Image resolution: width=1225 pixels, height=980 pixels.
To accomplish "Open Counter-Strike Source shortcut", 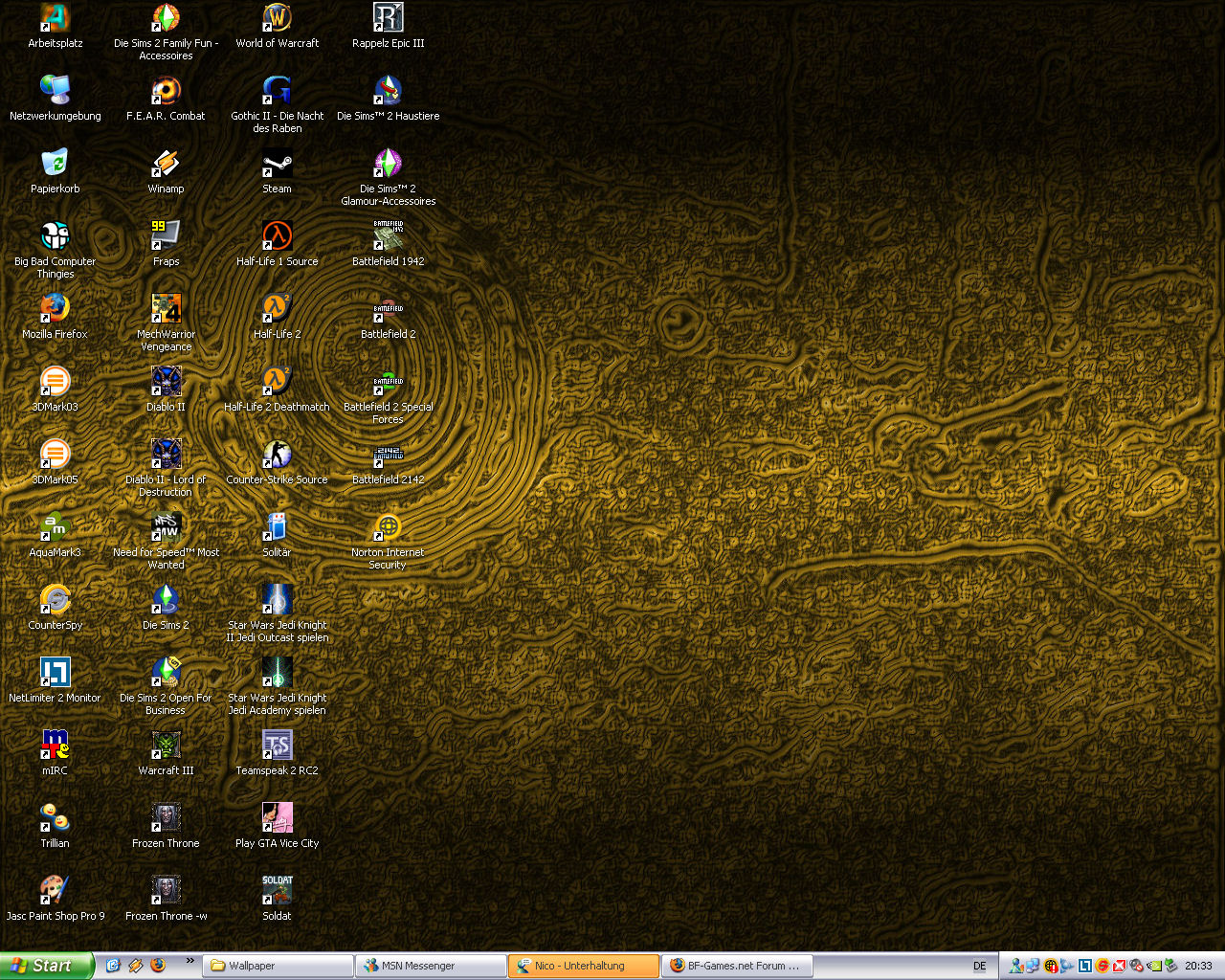I will (x=278, y=462).
